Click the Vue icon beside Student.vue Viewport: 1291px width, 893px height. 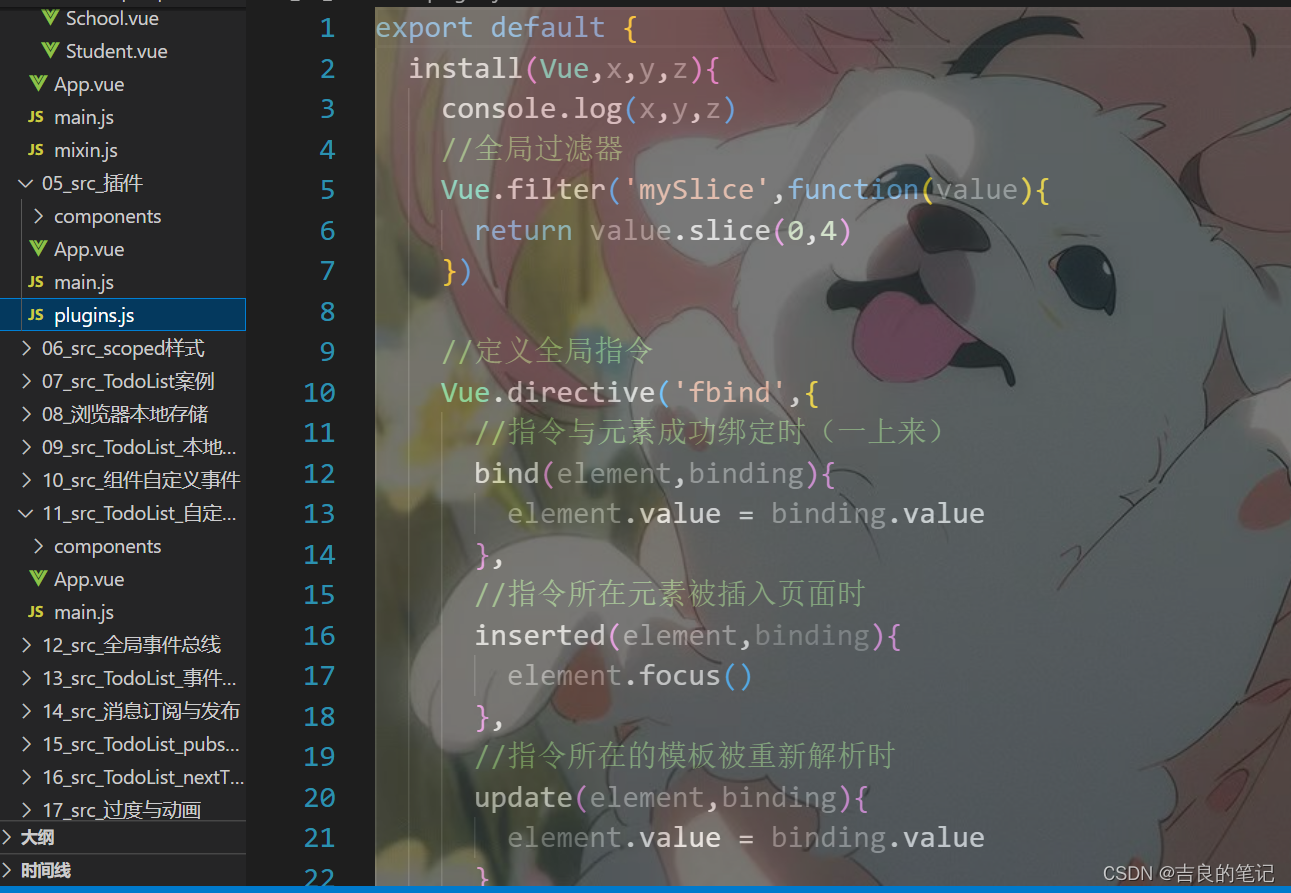point(50,51)
